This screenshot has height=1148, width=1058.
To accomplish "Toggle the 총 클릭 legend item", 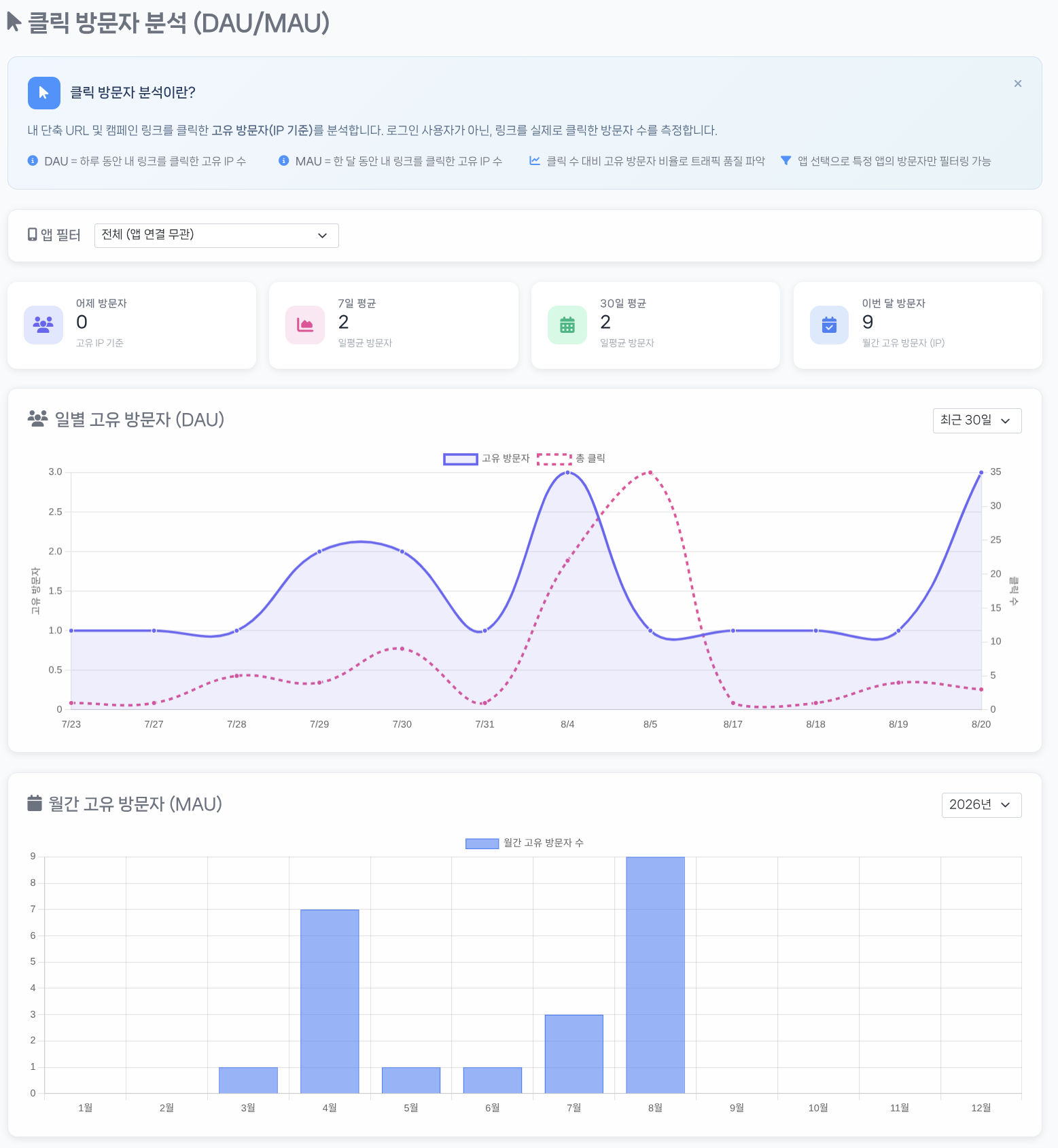I will click(x=571, y=459).
